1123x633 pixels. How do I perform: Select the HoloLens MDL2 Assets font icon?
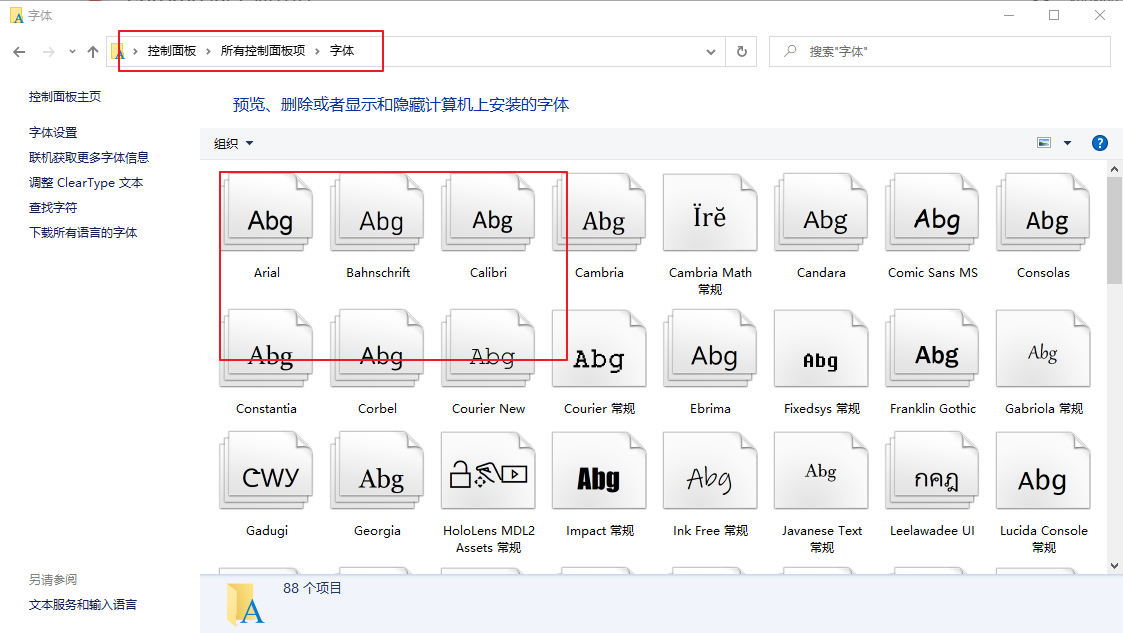(488, 470)
